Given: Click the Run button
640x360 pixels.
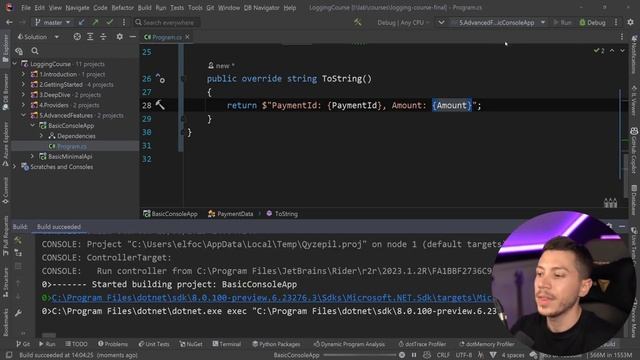Looking at the screenshot, I should click(x=562, y=22).
